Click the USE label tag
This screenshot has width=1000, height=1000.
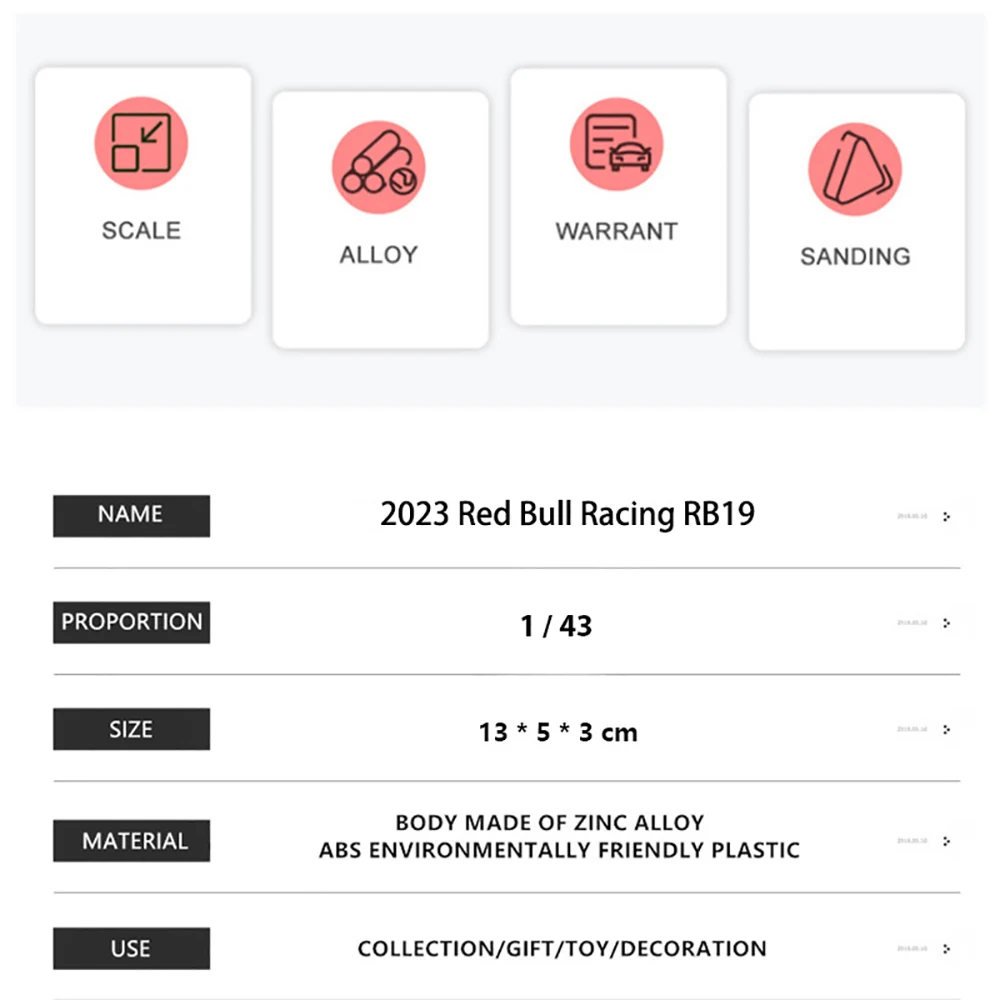[131, 948]
